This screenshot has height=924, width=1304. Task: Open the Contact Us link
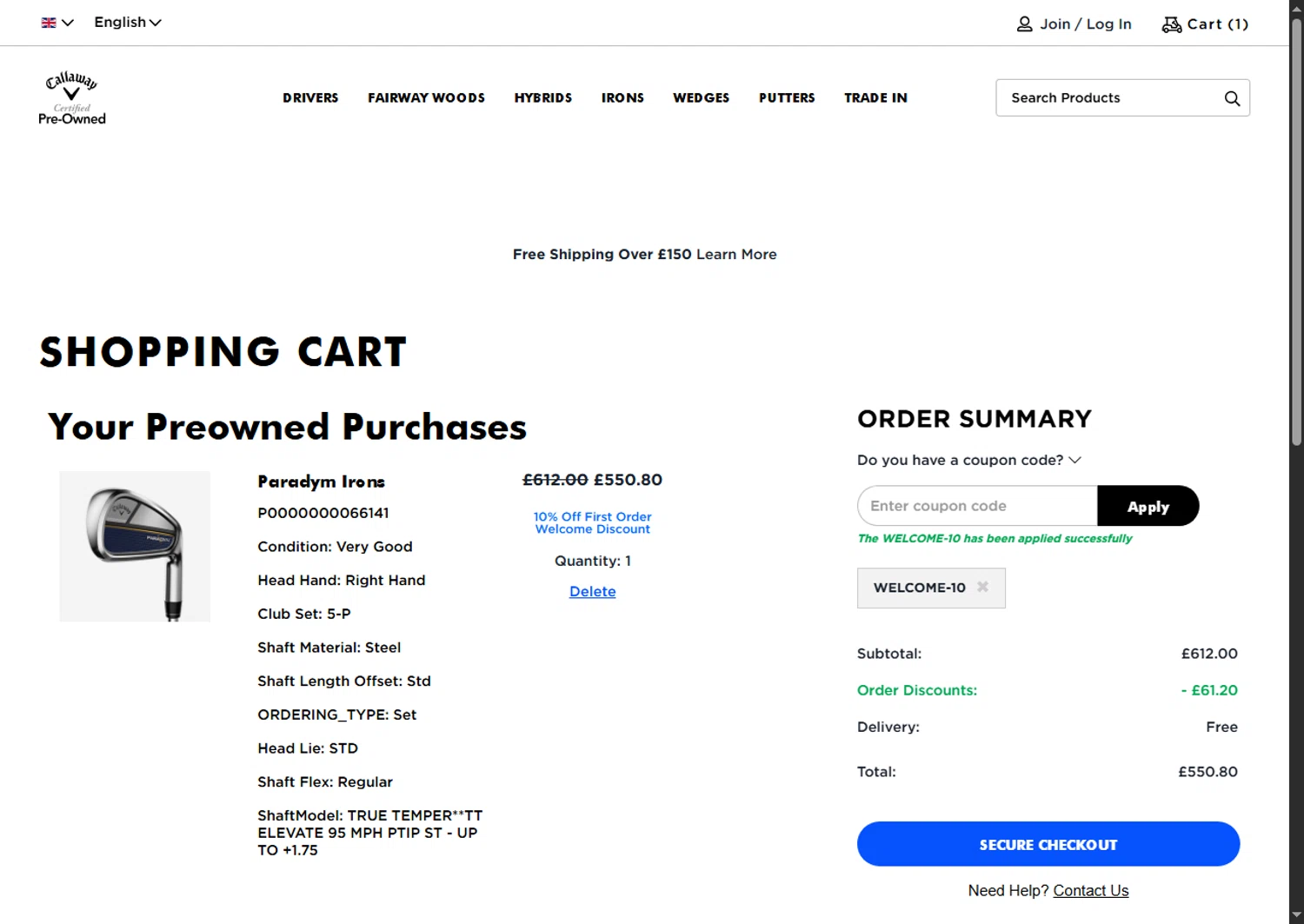coord(1090,890)
